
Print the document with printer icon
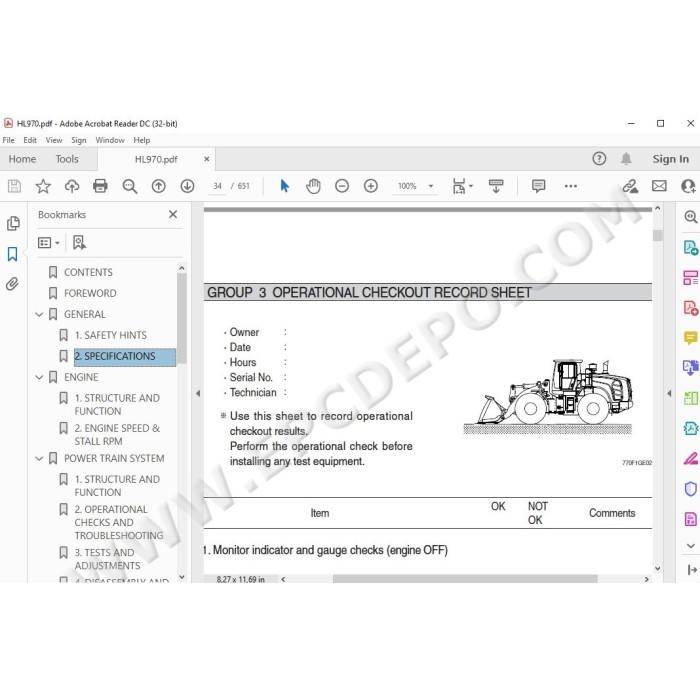tap(100, 186)
